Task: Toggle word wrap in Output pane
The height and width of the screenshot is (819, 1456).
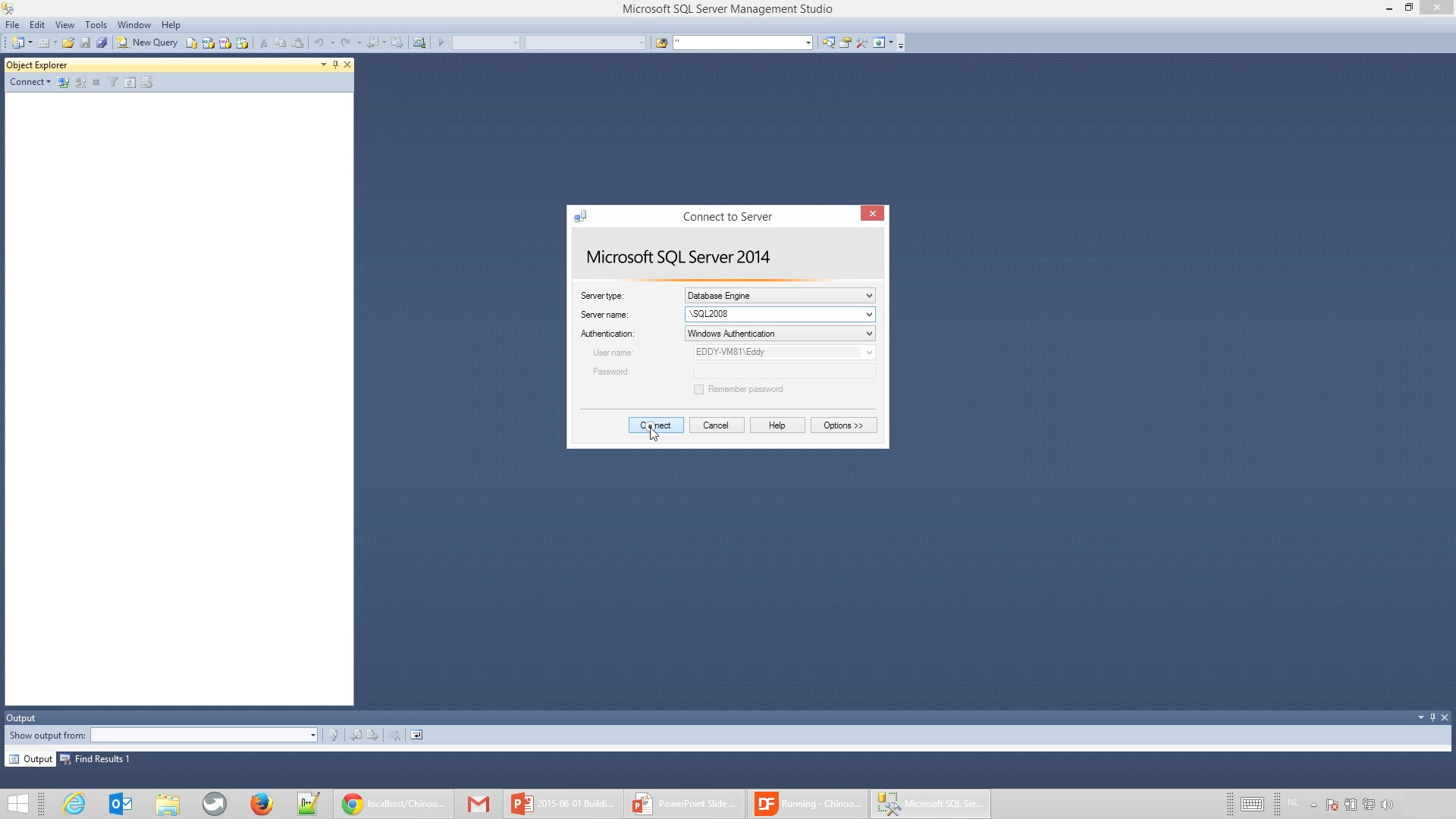Action: (x=416, y=735)
